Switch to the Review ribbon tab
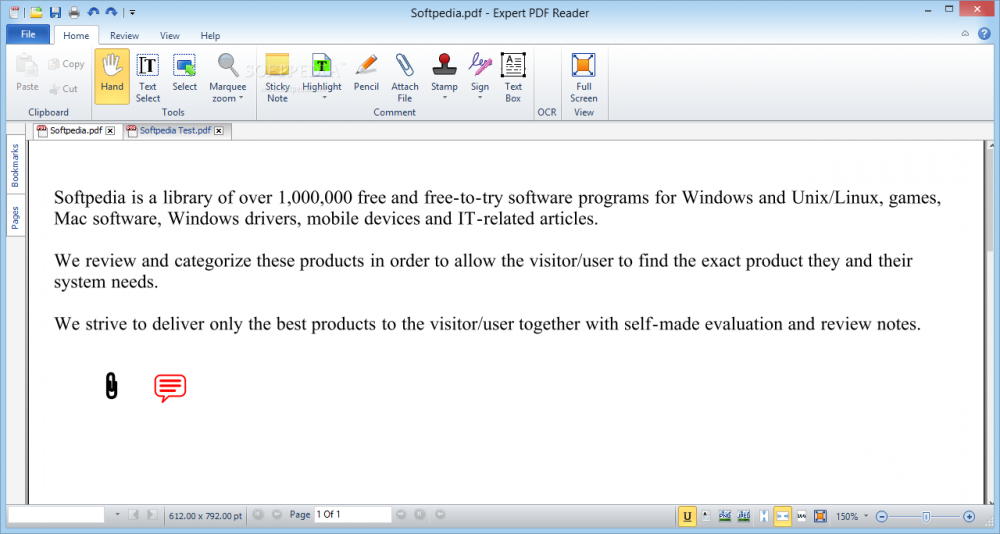Viewport: 1000px width, 534px height. pos(124,36)
